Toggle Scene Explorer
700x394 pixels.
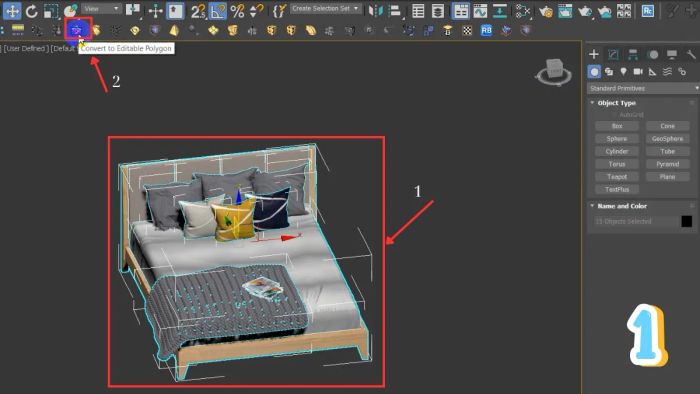418,11
